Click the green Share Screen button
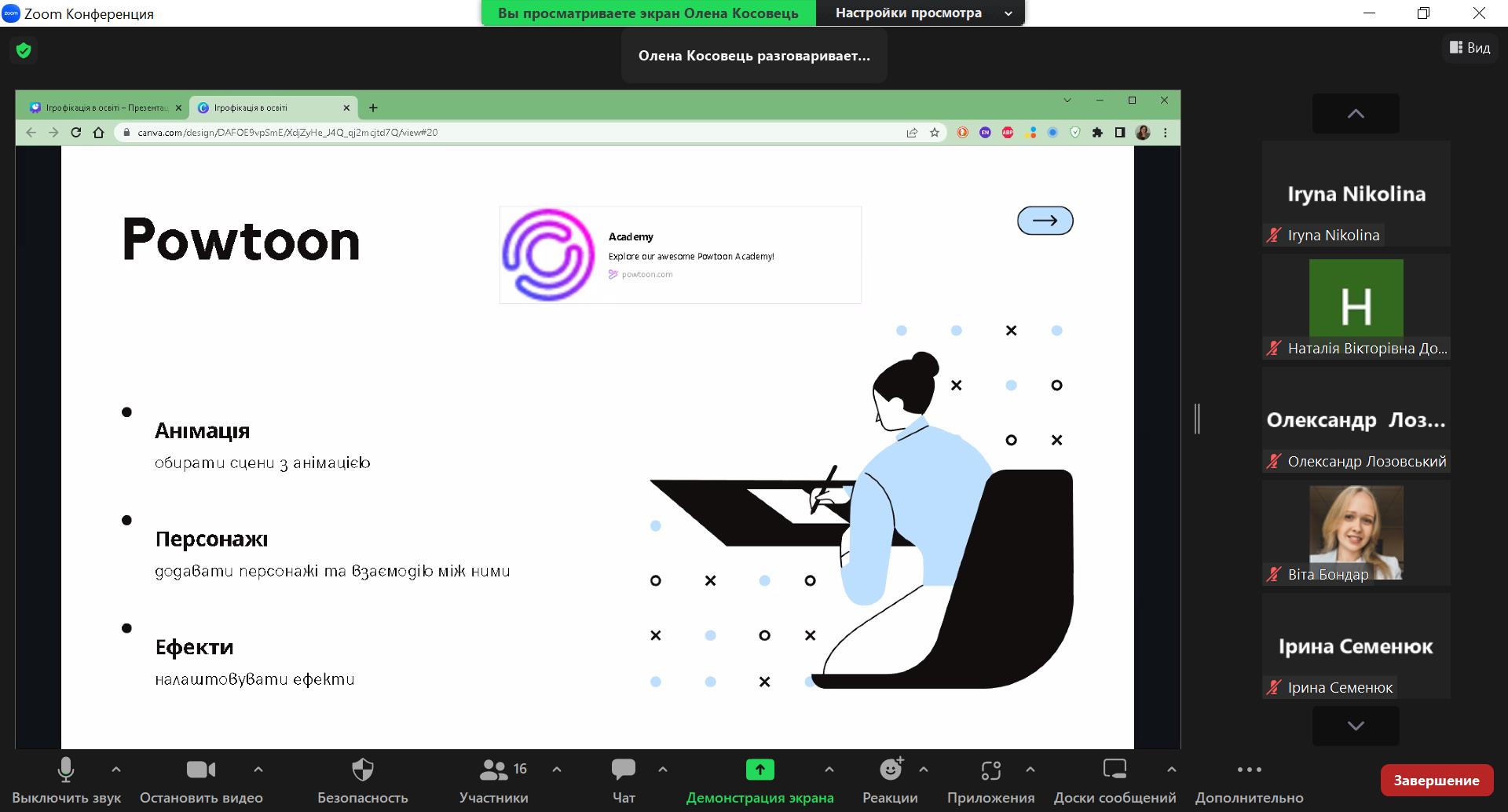 (759, 770)
